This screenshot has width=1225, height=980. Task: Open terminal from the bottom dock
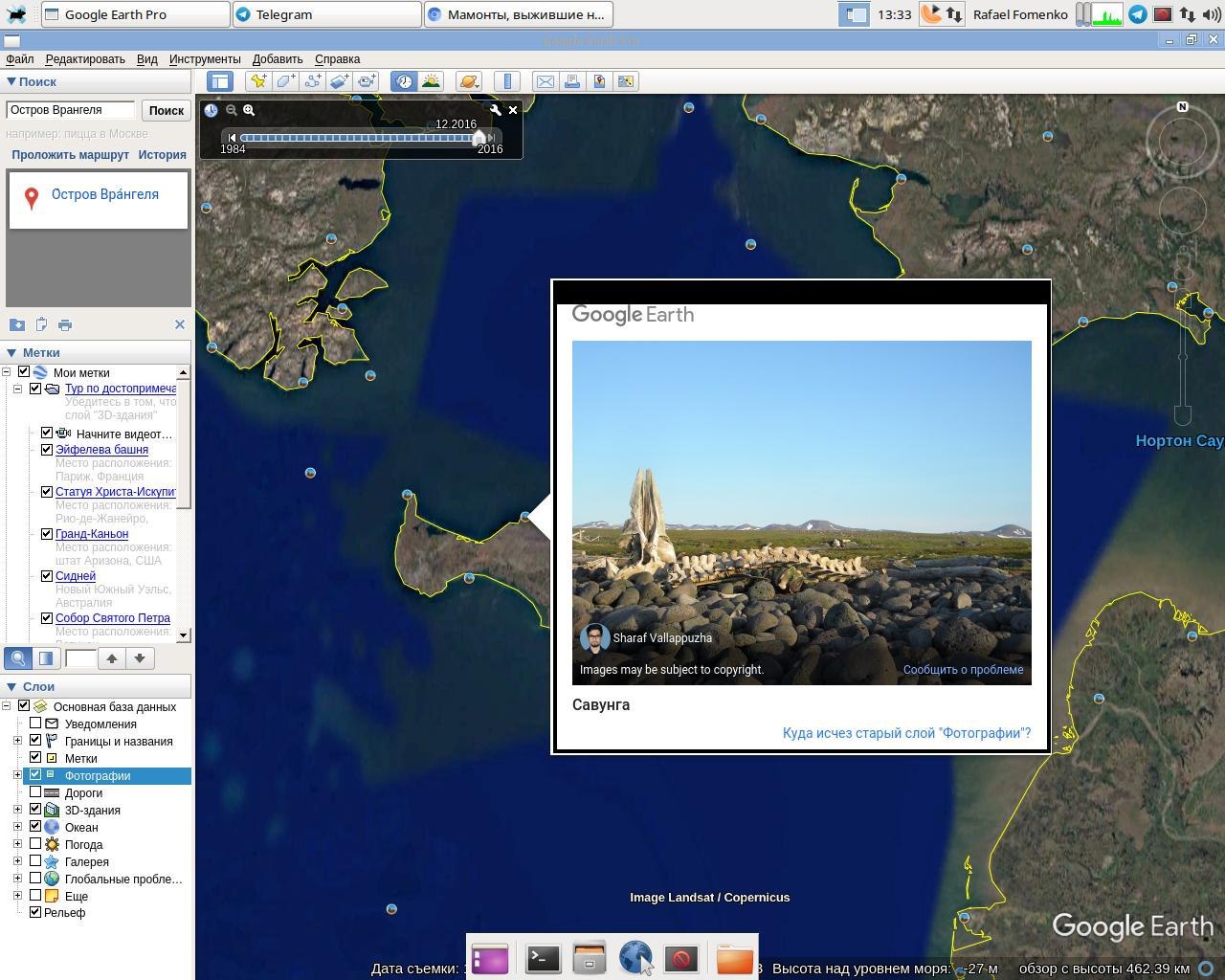pos(543,958)
